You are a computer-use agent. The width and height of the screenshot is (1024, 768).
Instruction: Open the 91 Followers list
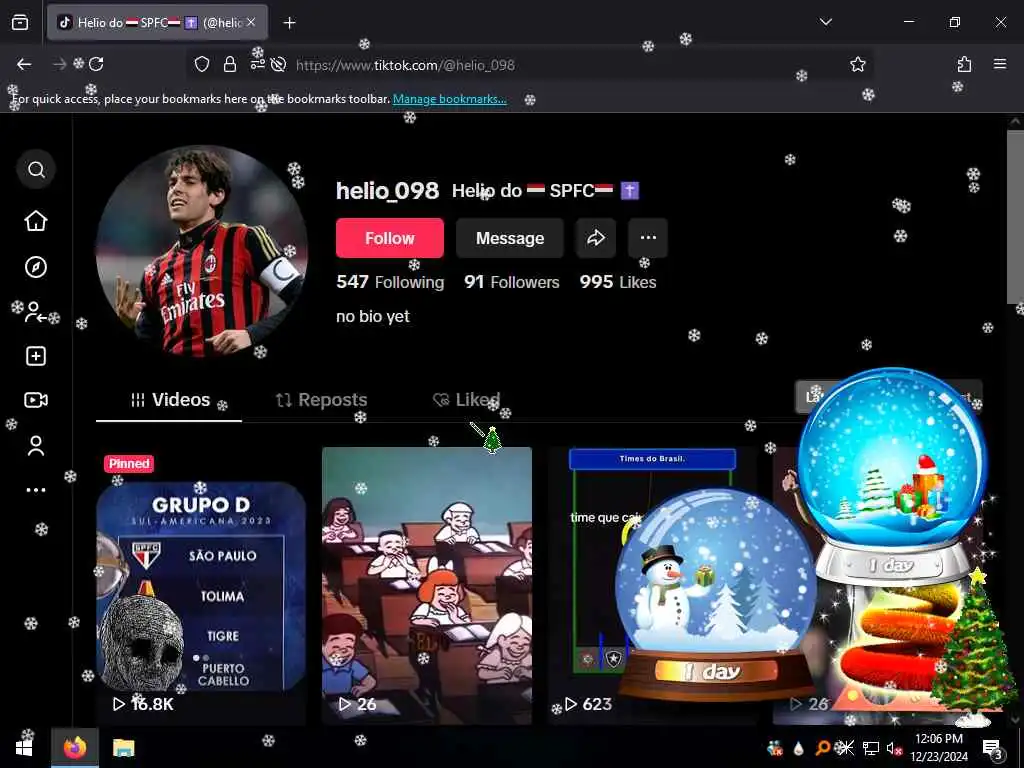pyautogui.click(x=511, y=282)
